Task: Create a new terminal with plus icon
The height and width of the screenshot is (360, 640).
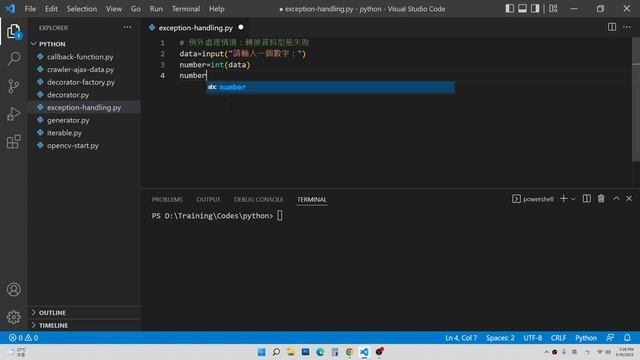Action: (563, 199)
